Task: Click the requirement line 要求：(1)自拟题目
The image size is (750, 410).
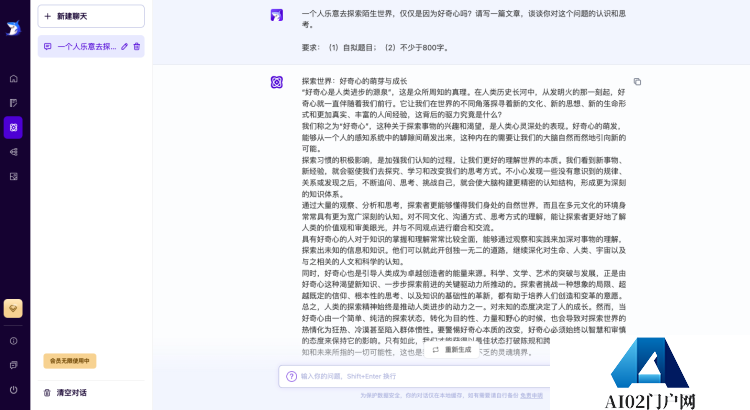Action: tap(375, 48)
